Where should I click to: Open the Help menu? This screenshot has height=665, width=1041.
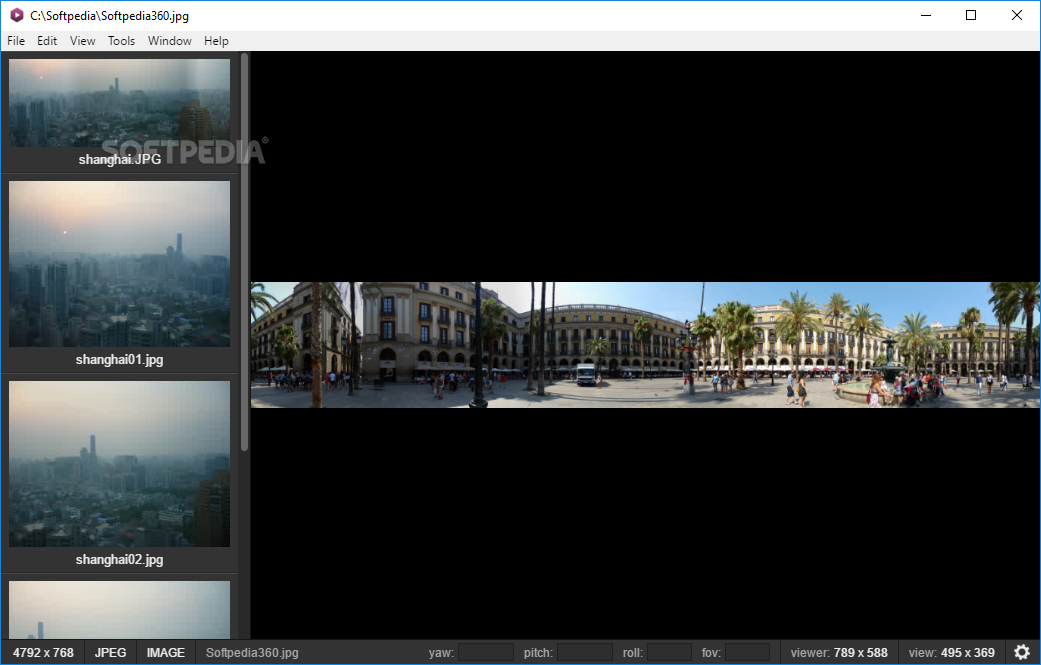click(216, 40)
